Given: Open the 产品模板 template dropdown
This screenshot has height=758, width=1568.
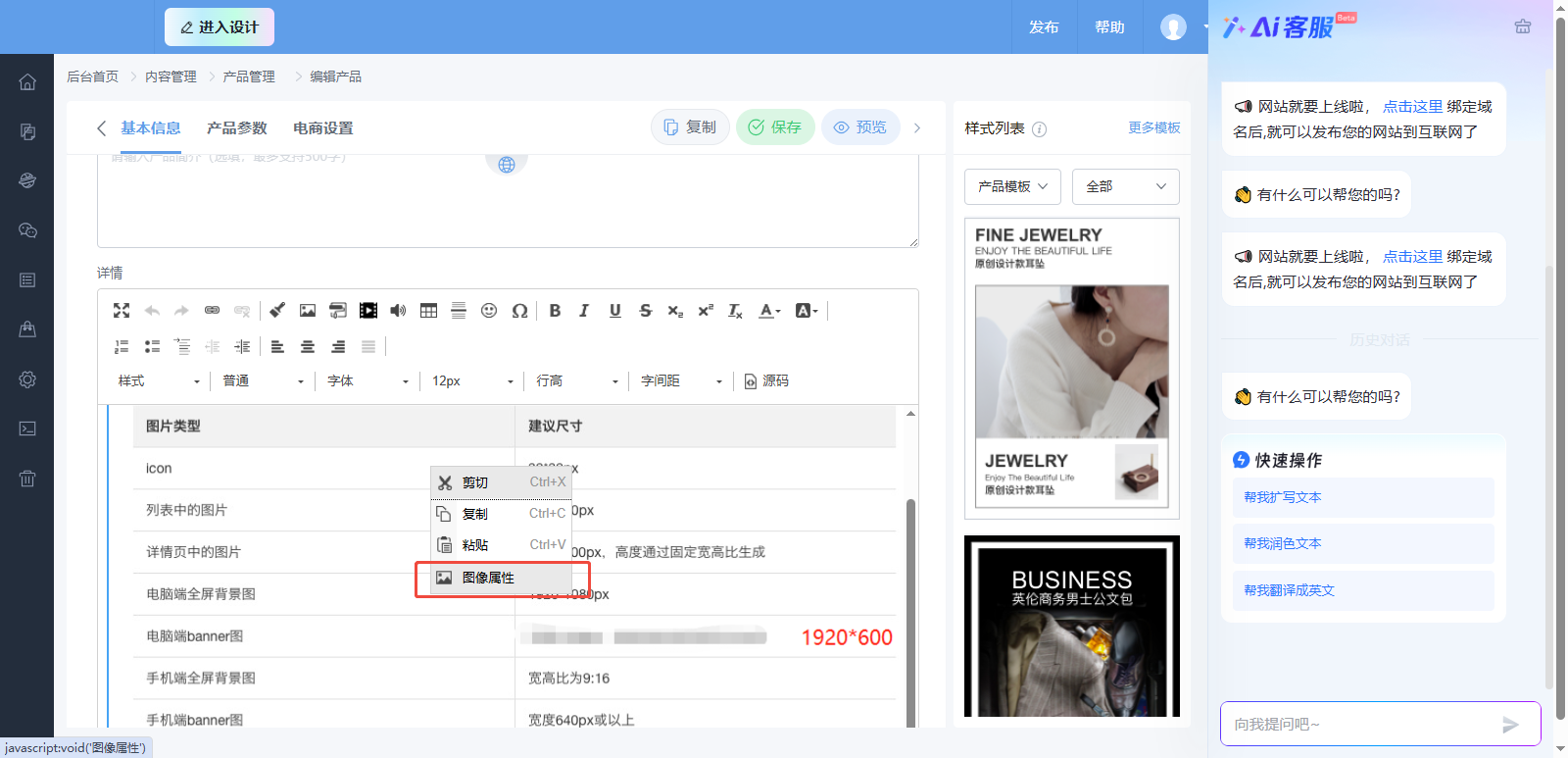Looking at the screenshot, I should (x=1012, y=186).
